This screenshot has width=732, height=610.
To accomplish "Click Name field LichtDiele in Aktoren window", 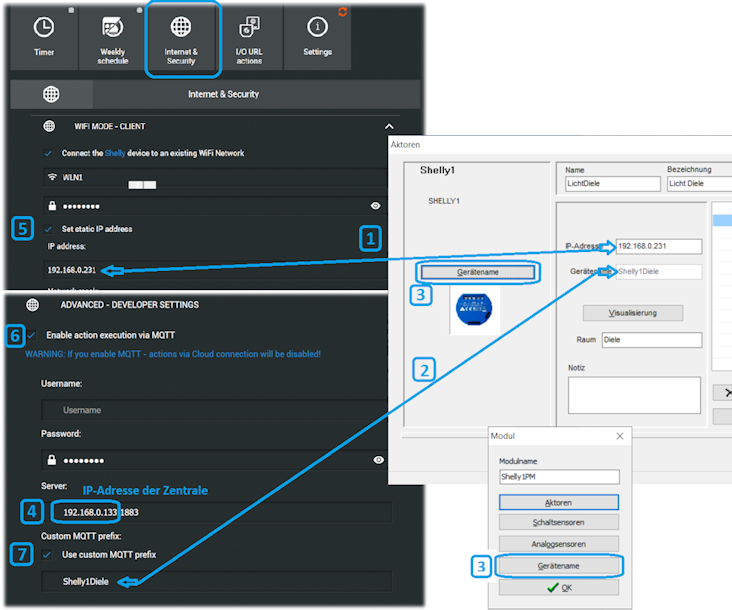I will coord(613,183).
